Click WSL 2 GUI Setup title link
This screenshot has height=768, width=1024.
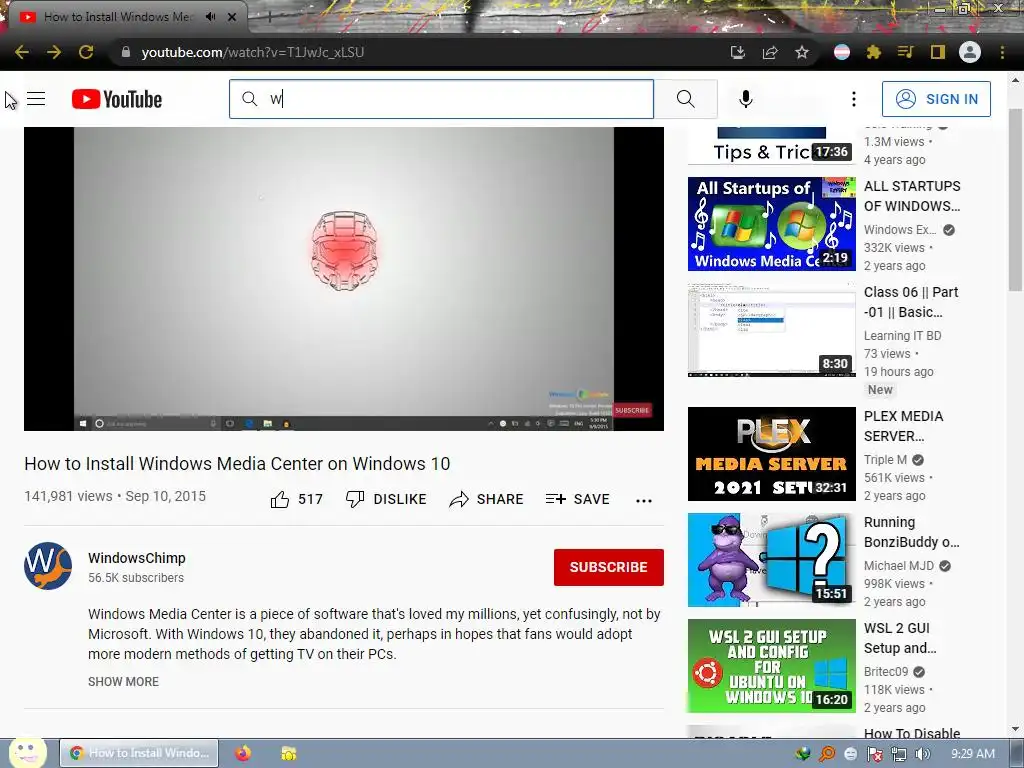click(x=900, y=638)
